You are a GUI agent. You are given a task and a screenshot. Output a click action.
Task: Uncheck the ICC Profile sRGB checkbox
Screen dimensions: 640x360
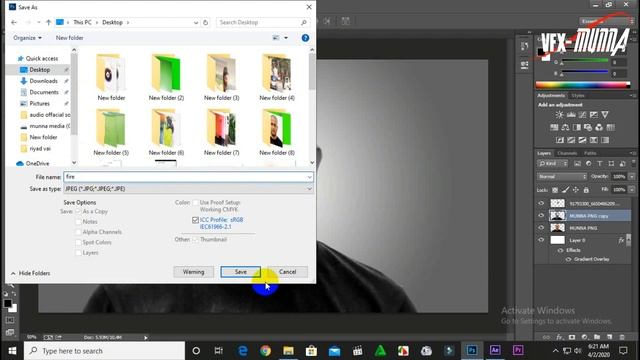195,220
